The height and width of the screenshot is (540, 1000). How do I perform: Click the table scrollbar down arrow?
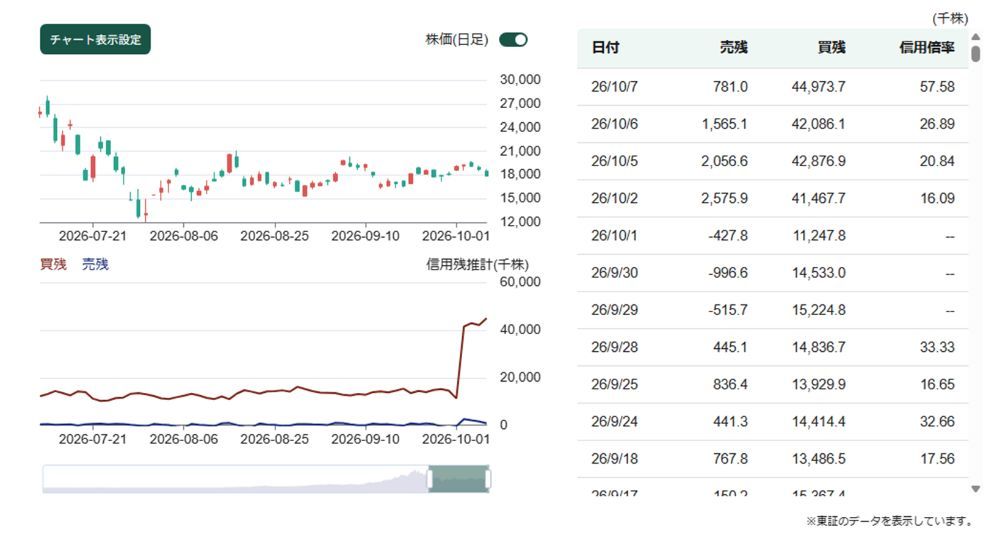tap(975, 489)
